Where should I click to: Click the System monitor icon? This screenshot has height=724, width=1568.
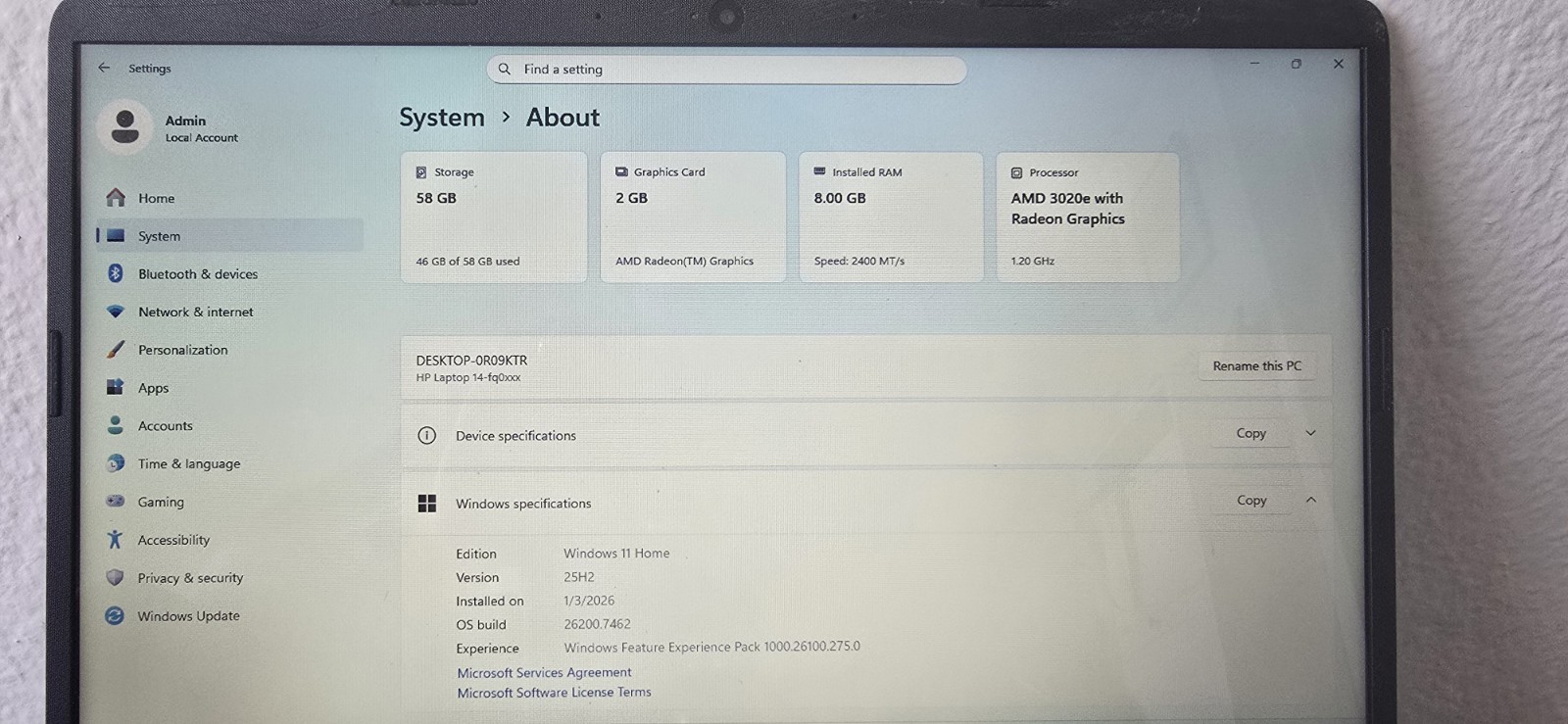tap(116, 236)
